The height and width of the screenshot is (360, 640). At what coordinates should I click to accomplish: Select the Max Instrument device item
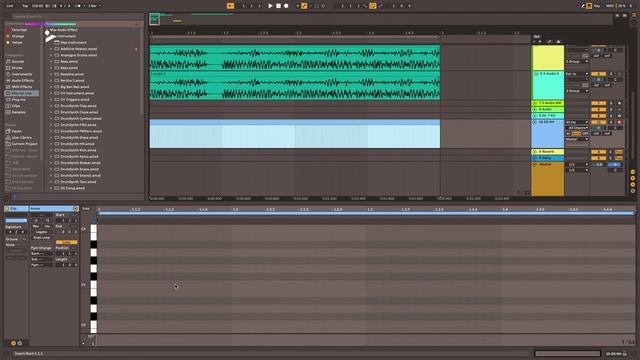coord(73,42)
